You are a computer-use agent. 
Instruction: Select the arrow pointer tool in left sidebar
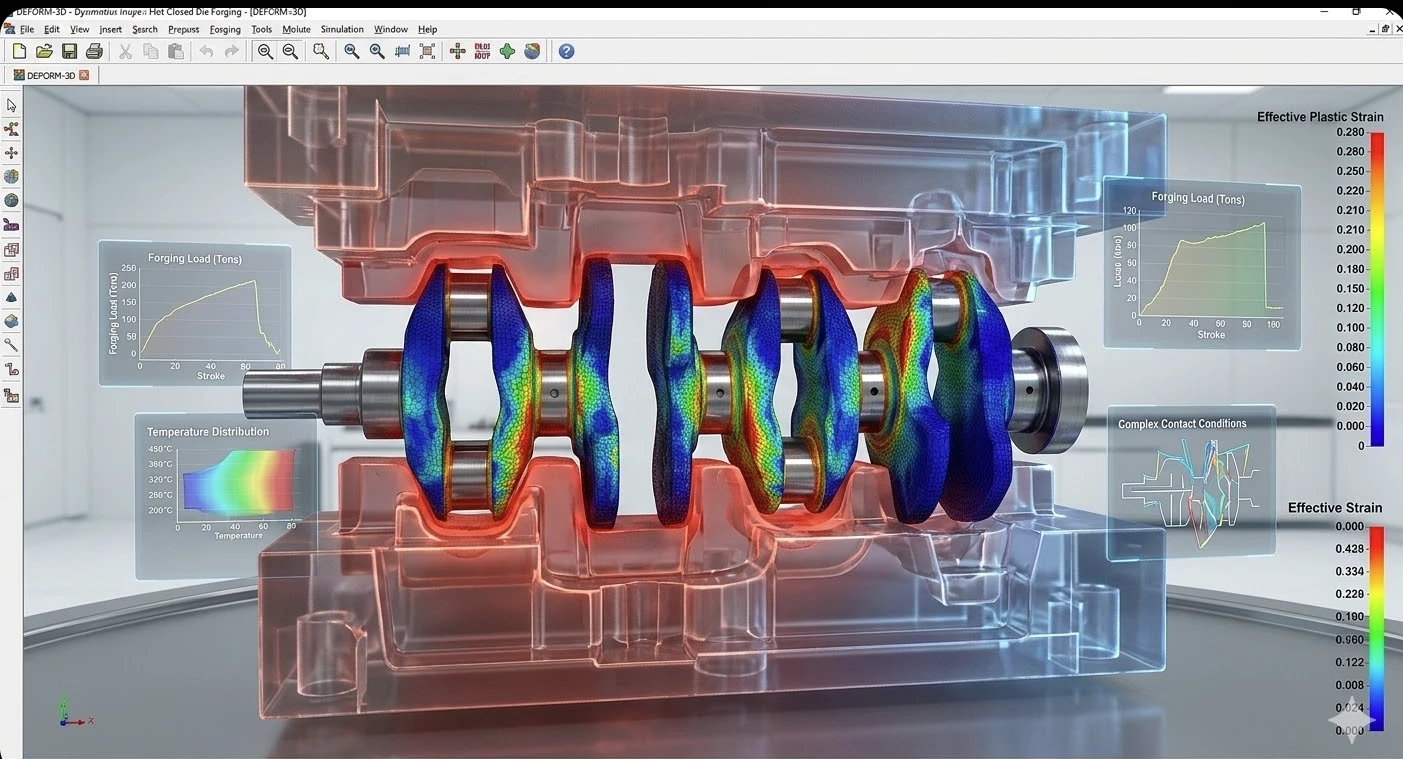point(12,106)
